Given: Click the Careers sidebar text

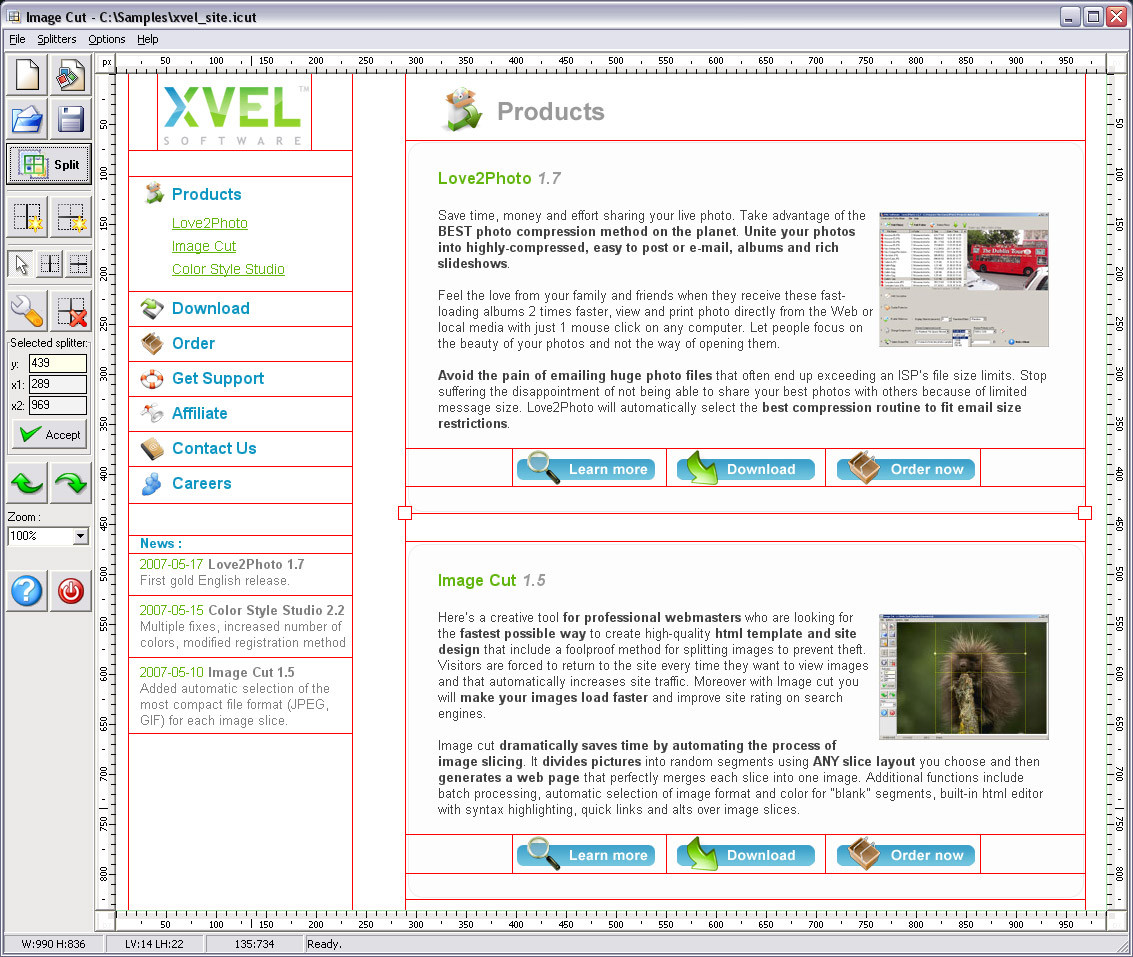Looking at the screenshot, I should pos(202,484).
